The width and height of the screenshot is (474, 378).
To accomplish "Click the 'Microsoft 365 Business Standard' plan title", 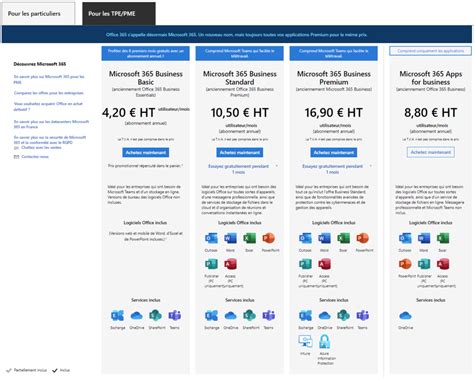I will 240,78.
